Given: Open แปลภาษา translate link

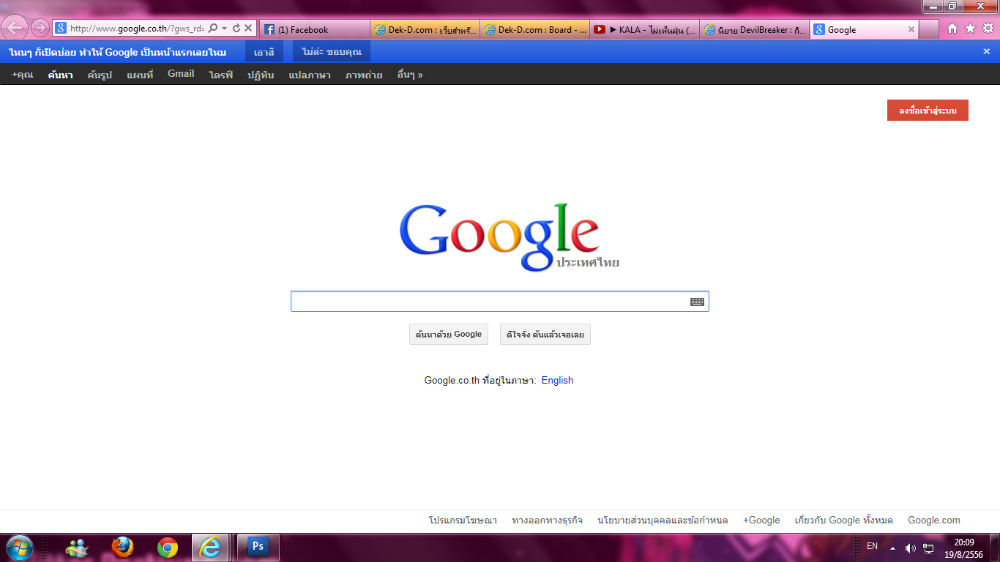Looking at the screenshot, I should tap(309, 75).
